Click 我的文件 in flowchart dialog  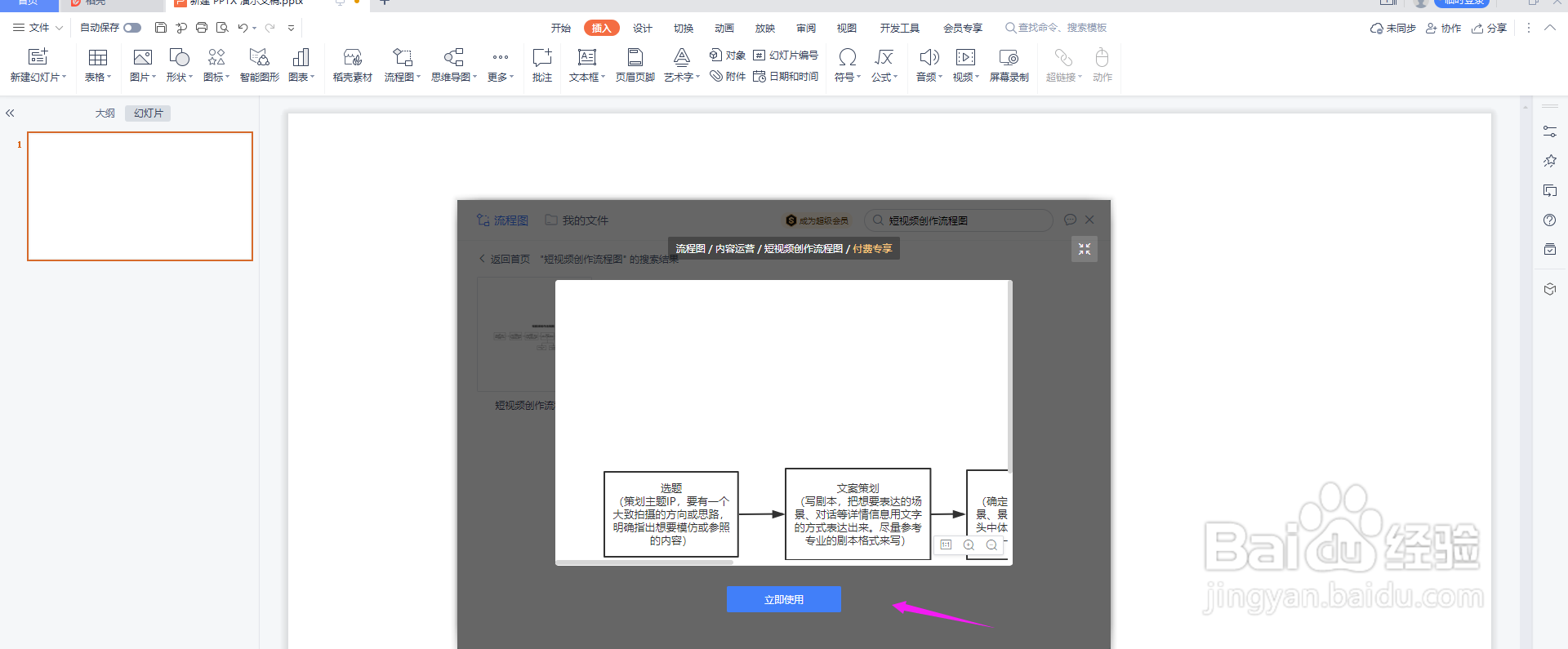coord(577,220)
